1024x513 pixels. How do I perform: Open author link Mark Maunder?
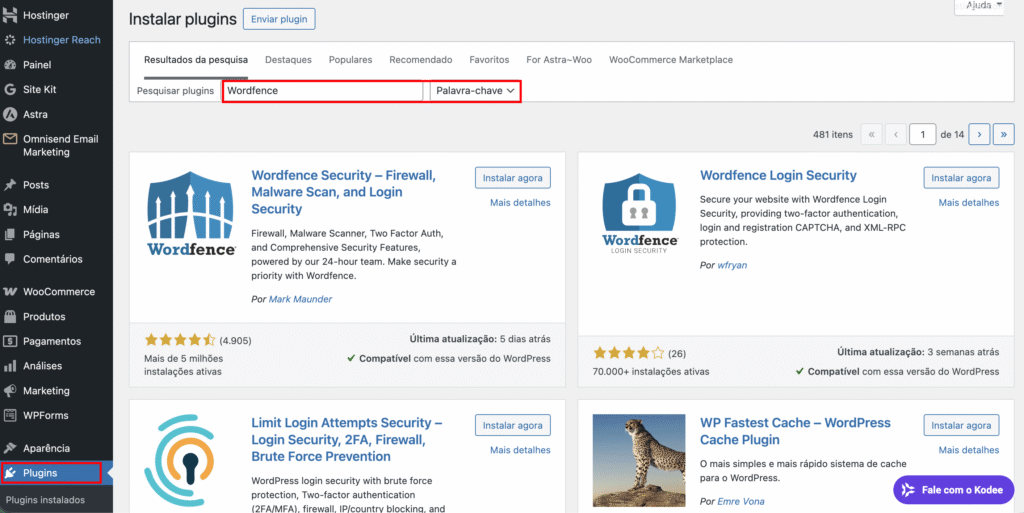[300, 299]
